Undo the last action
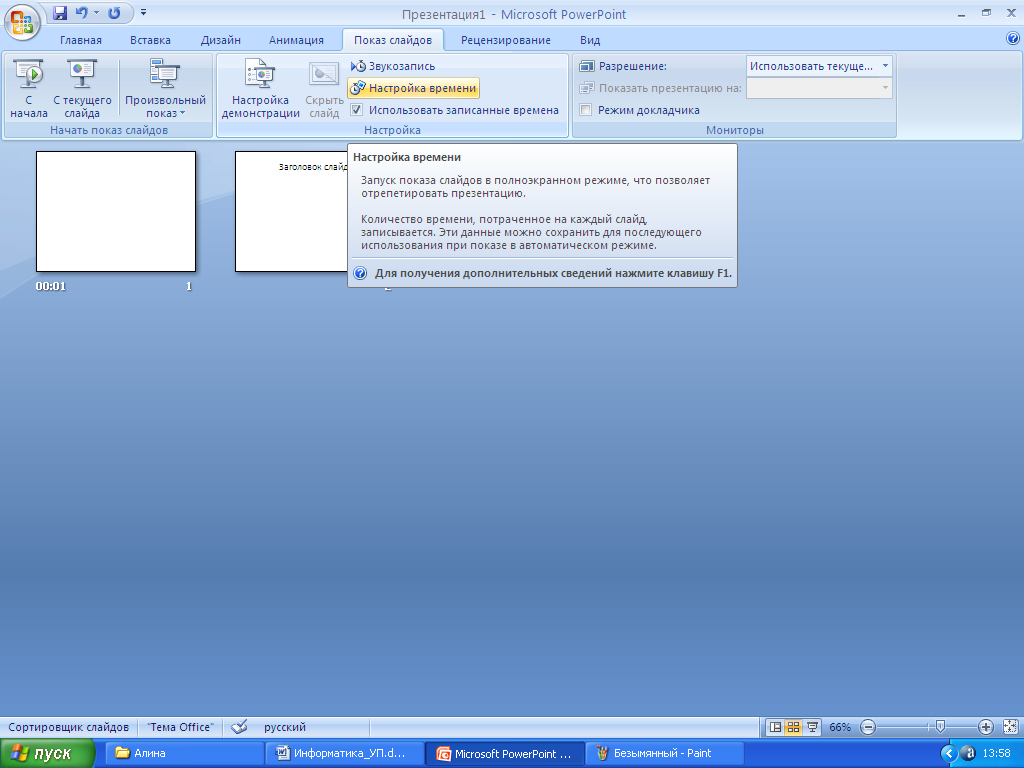Screen dimensions: 1024x768 (82, 12)
